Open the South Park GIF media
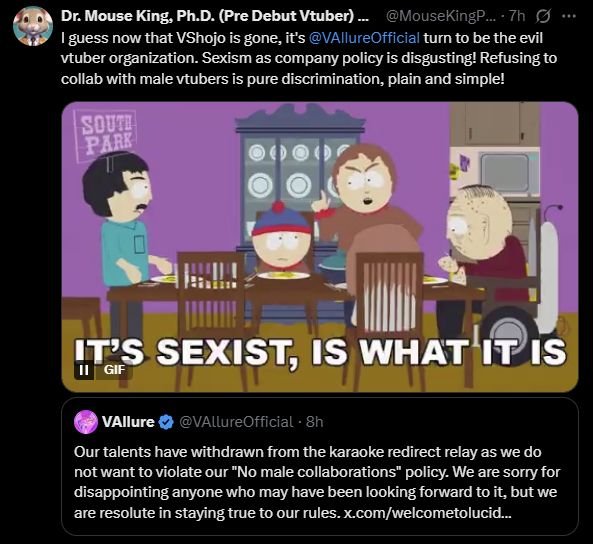Screen dimensions: 593x544 pyautogui.click(x=320, y=247)
